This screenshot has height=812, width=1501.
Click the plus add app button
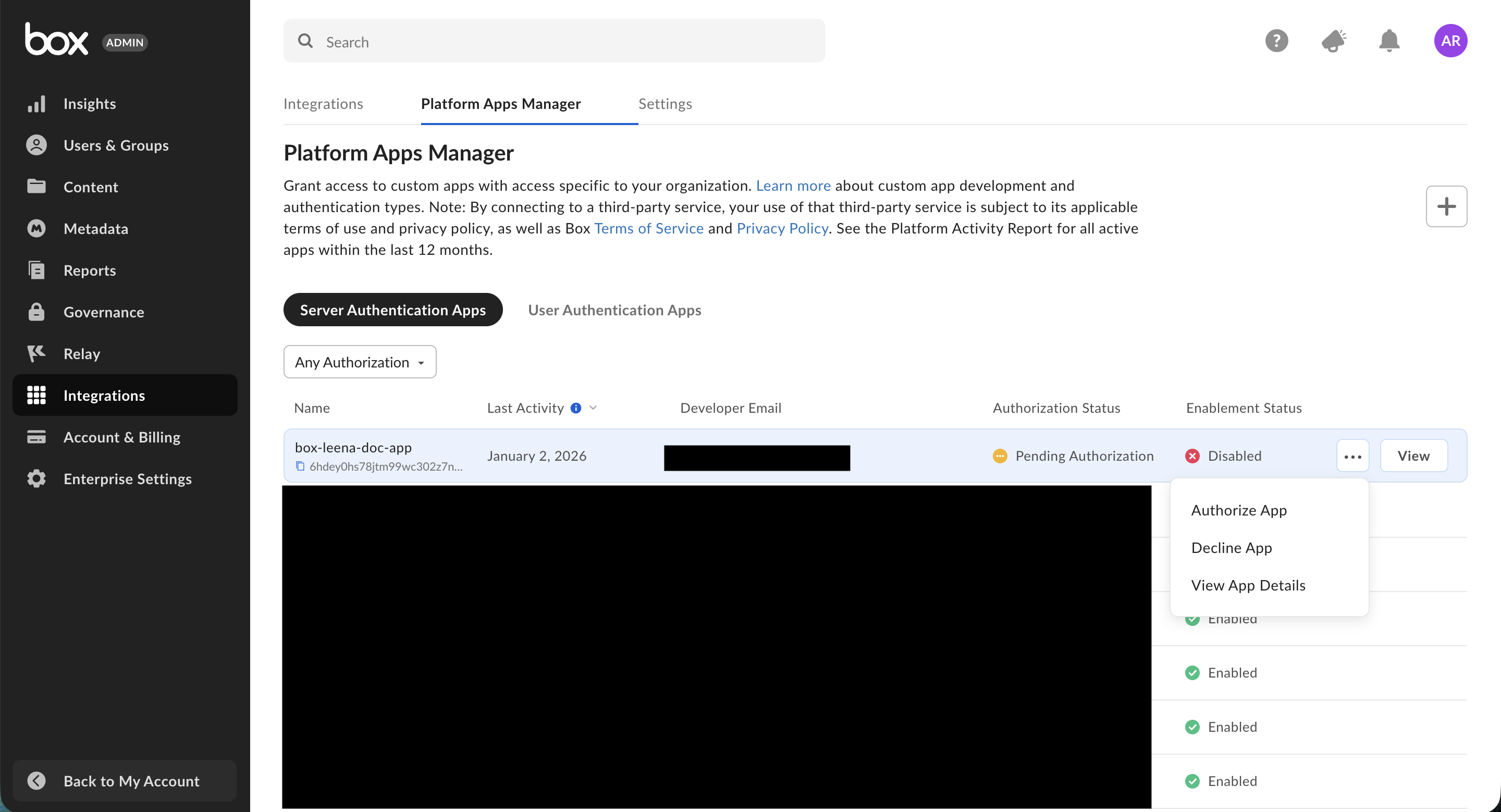pyautogui.click(x=1446, y=206)
